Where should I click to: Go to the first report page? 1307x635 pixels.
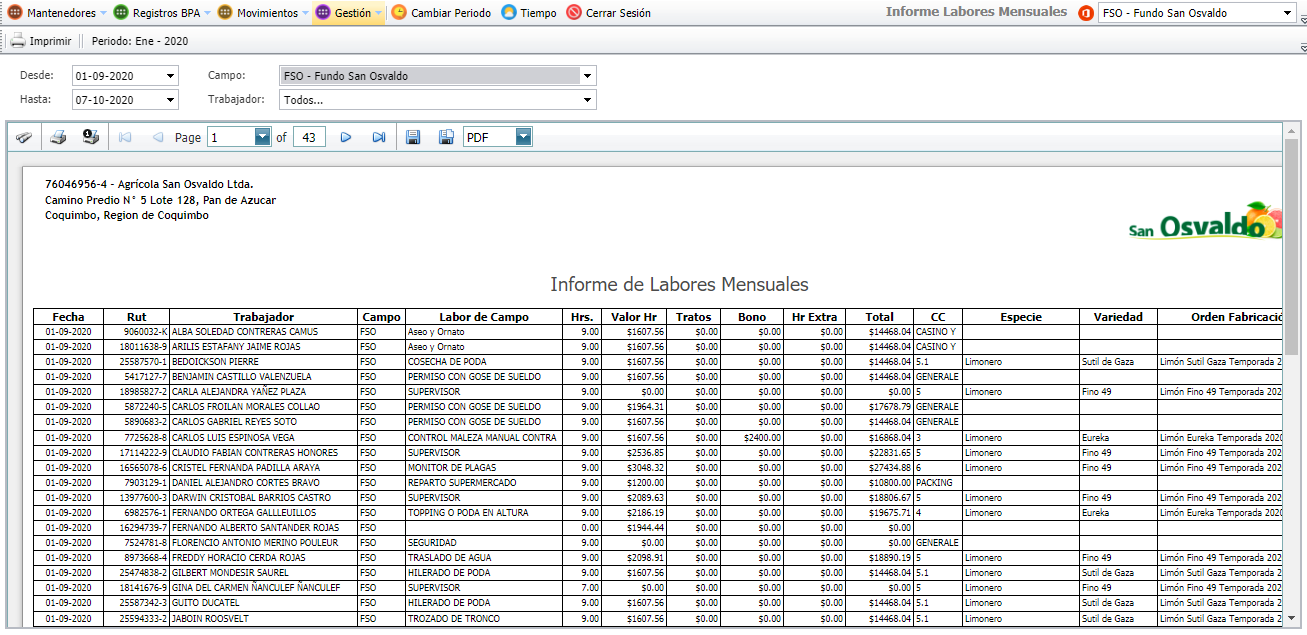tap(125, 137)
